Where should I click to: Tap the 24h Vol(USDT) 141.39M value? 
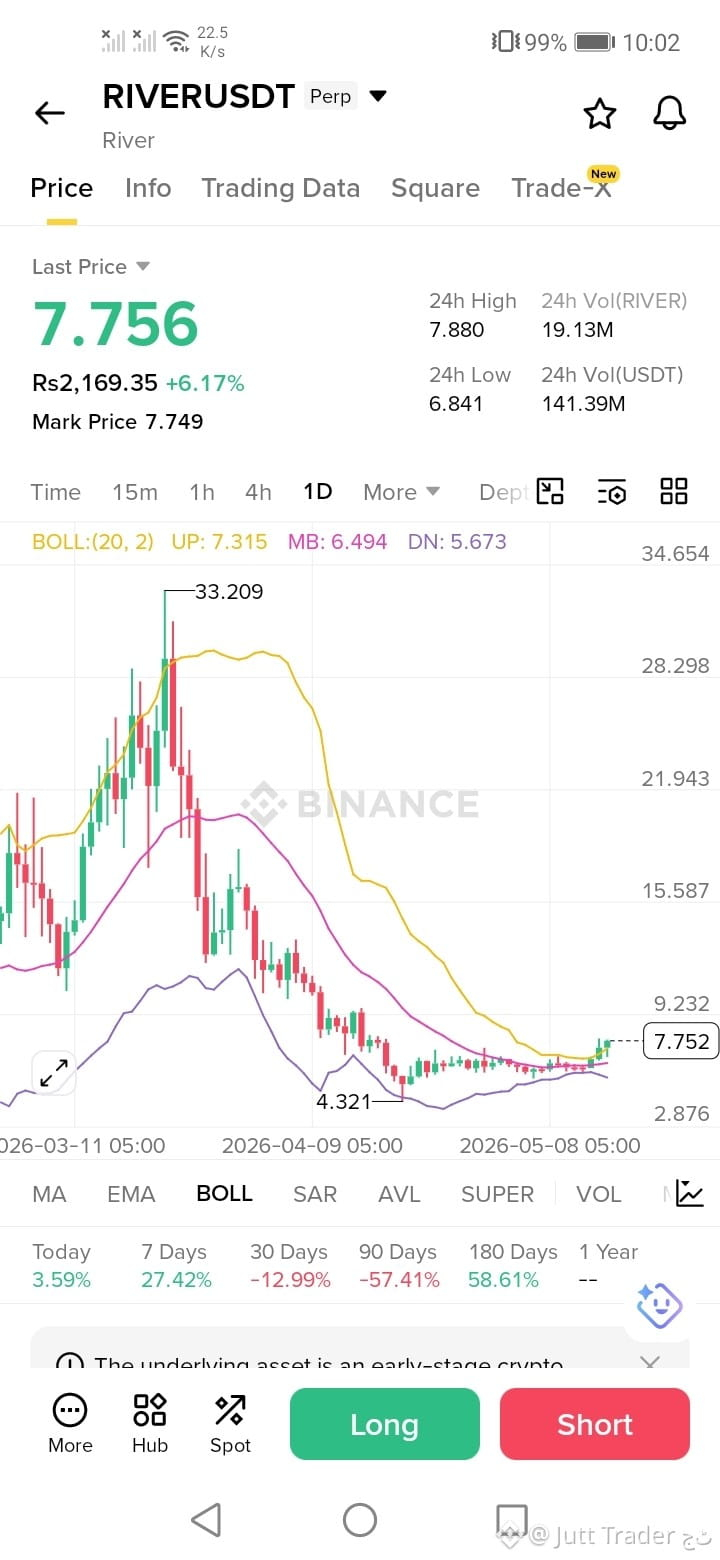(583, 403)
